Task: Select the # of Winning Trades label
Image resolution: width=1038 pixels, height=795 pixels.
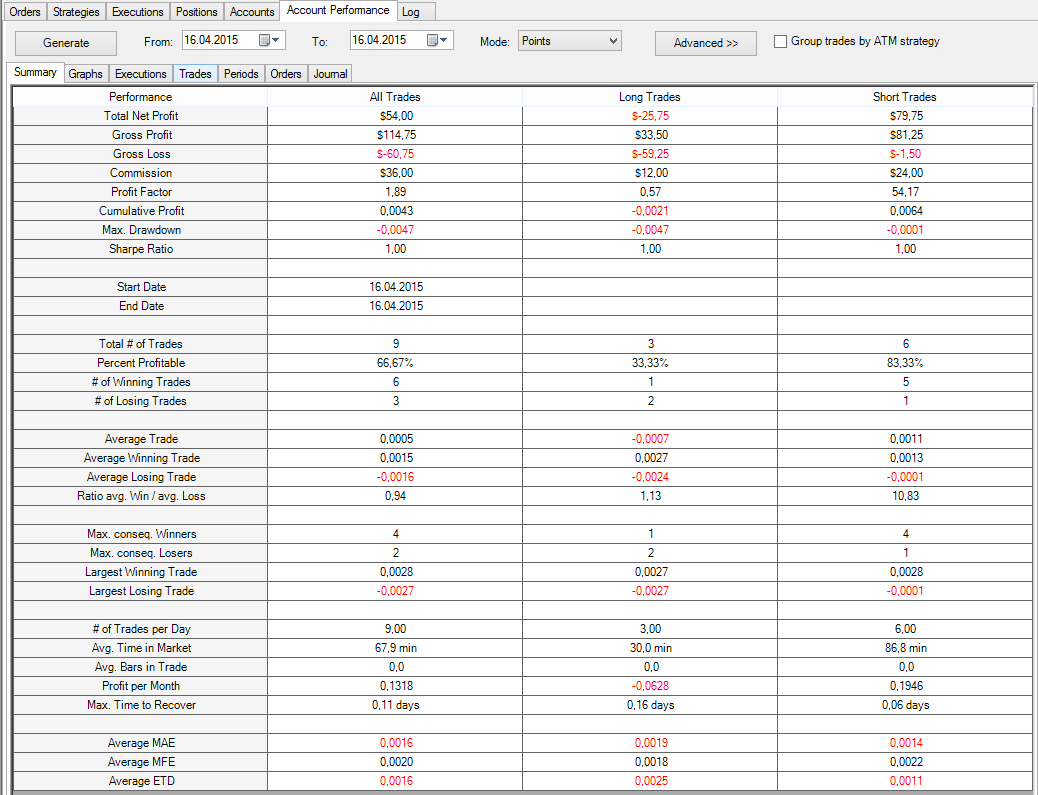Action: click(x=141, y=382)
